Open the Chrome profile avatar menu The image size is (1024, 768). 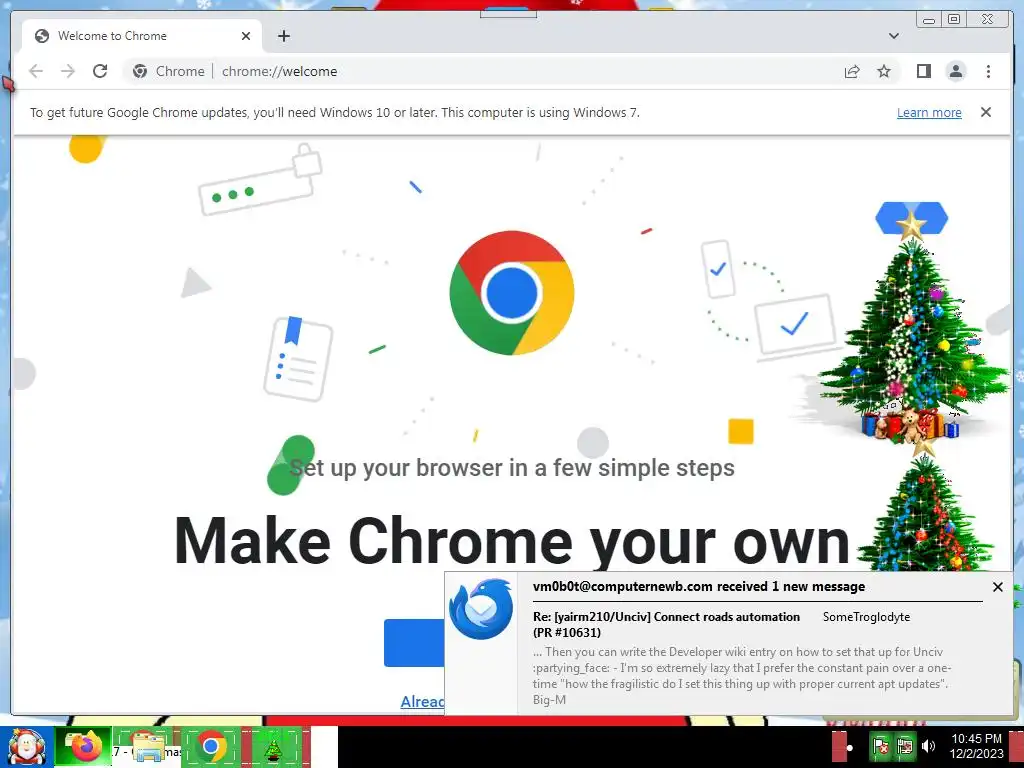[x=955, y=71]
